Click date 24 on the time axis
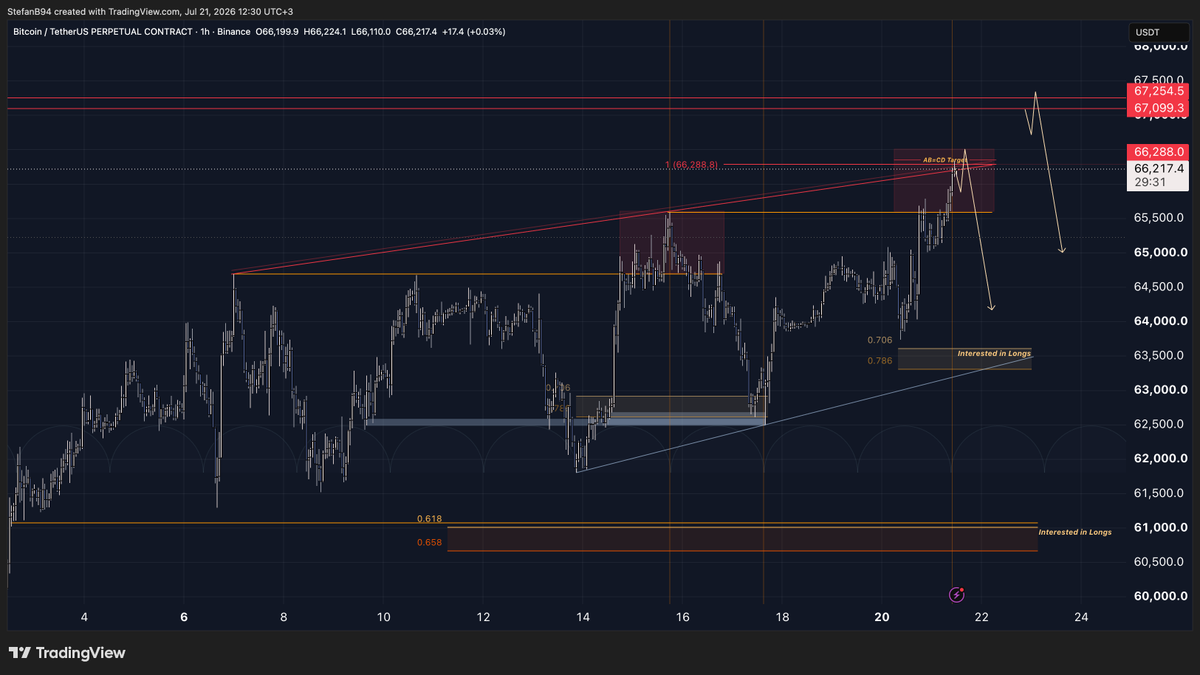This screenshot has height=675, width=1200. [x=1080, y=617]
